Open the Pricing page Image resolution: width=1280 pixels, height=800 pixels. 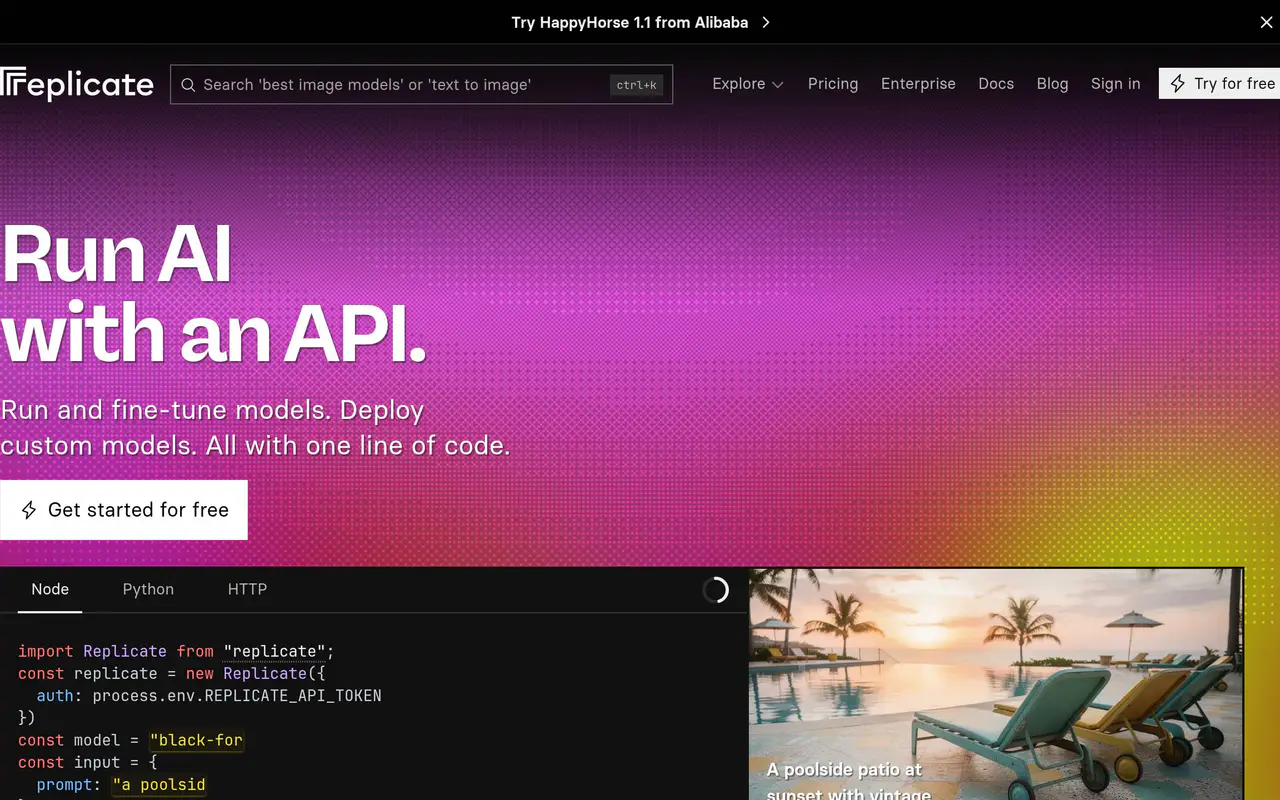coord(833,84)
